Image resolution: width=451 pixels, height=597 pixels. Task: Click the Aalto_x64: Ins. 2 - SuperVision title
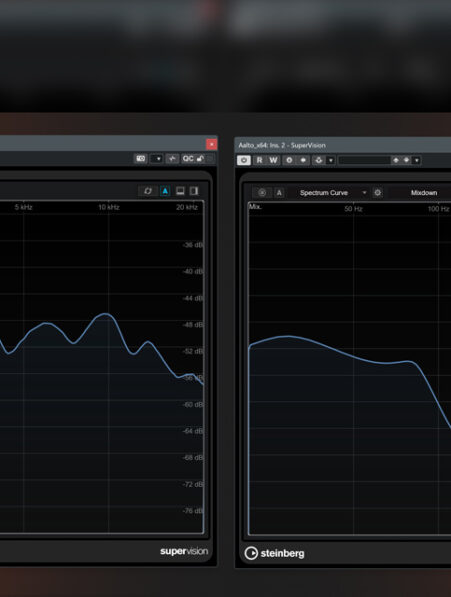pos(282,145)
